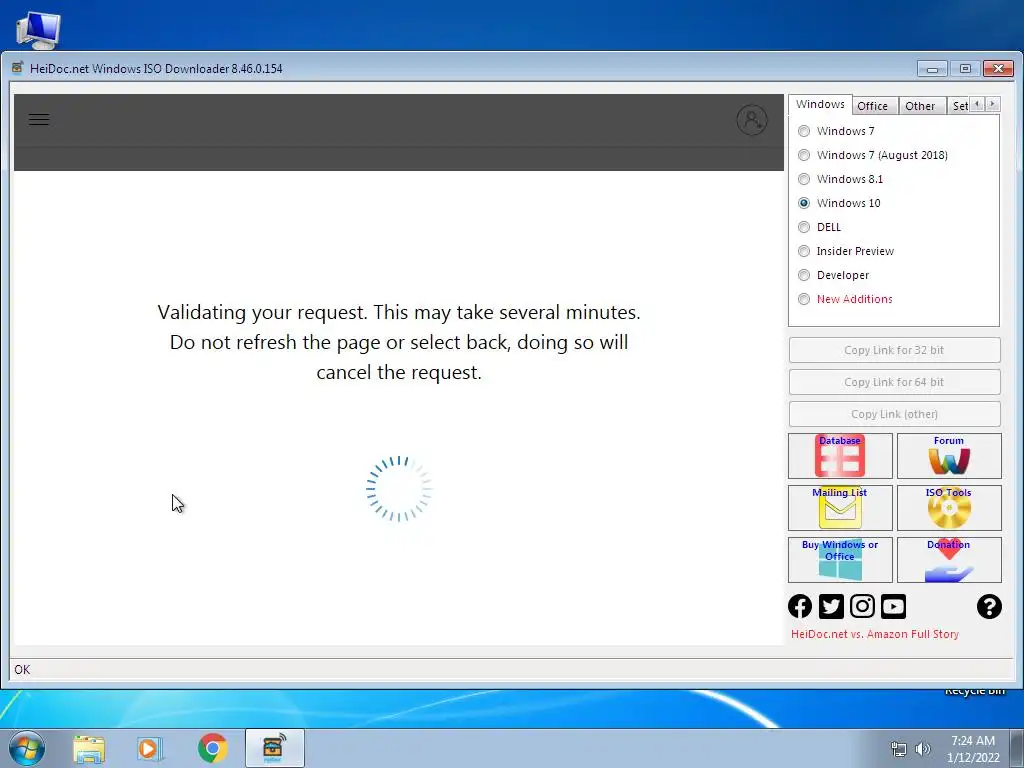
Task: Open help via question mark icon
Action: (989, 607)
